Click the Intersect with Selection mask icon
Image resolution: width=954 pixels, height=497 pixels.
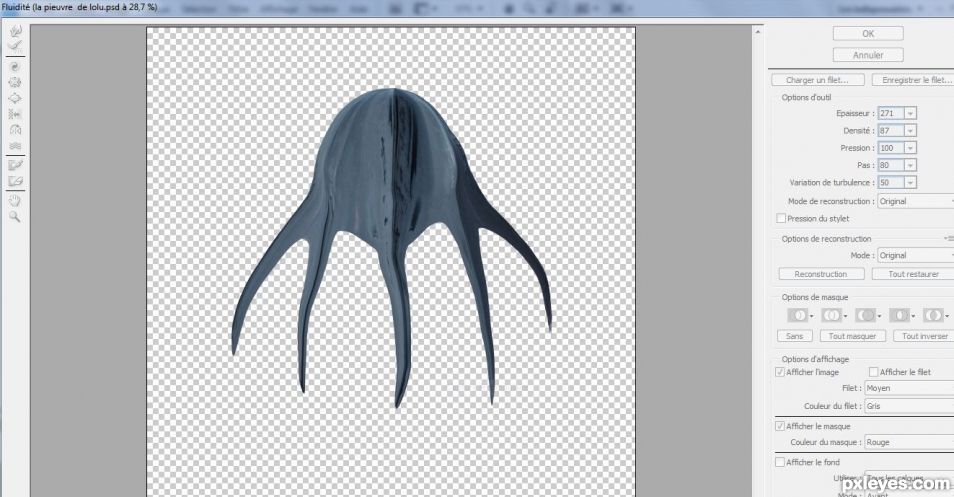(x=899, y=315)
